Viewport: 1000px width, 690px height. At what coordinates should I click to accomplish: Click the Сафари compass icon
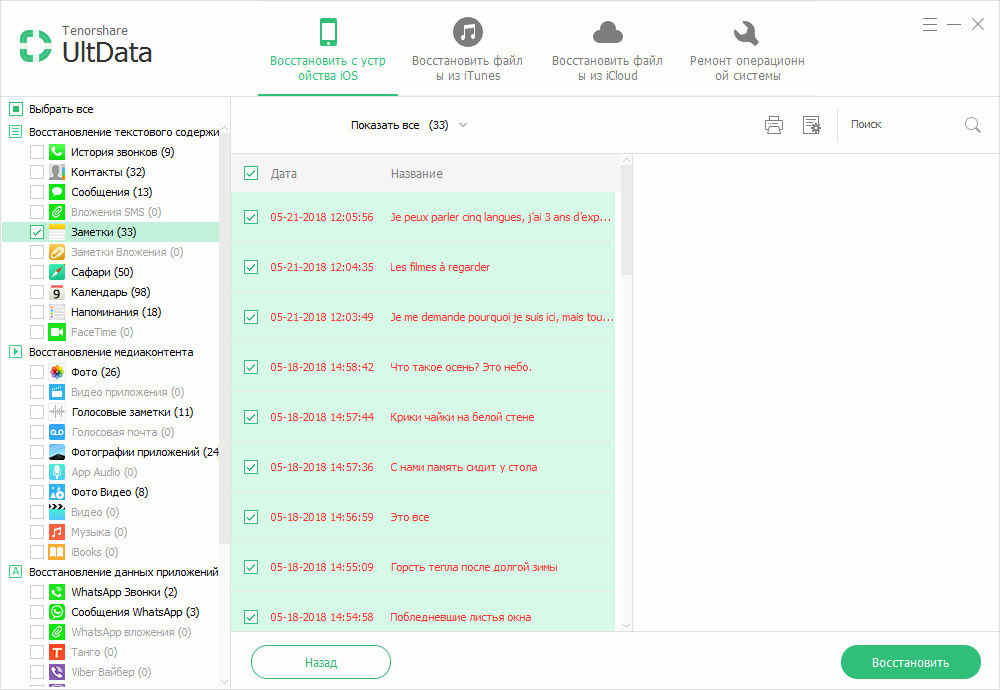pyautogui.click(x=57, y=272)
